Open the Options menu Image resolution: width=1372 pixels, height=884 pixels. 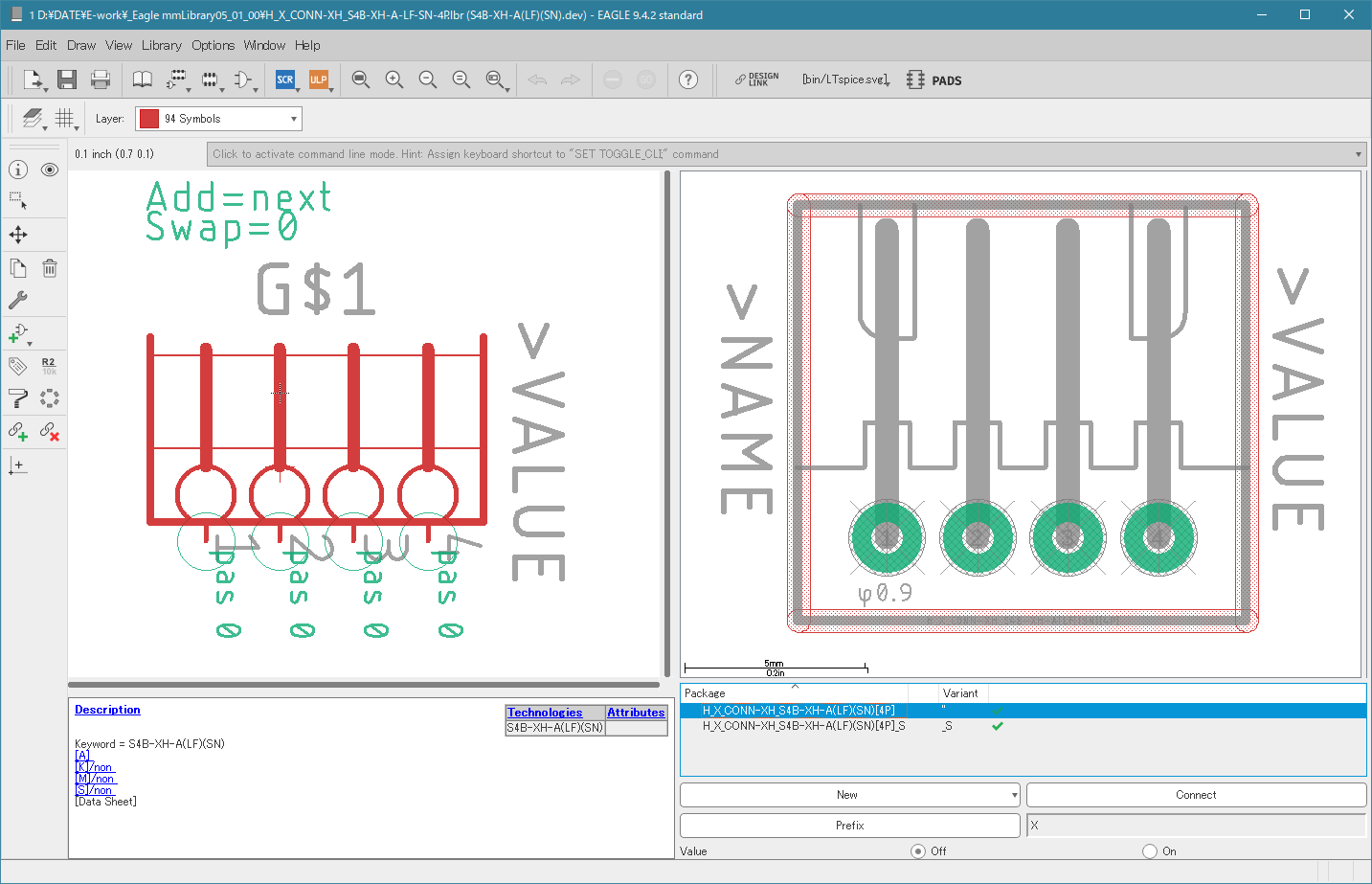click(x=213, y=45)
